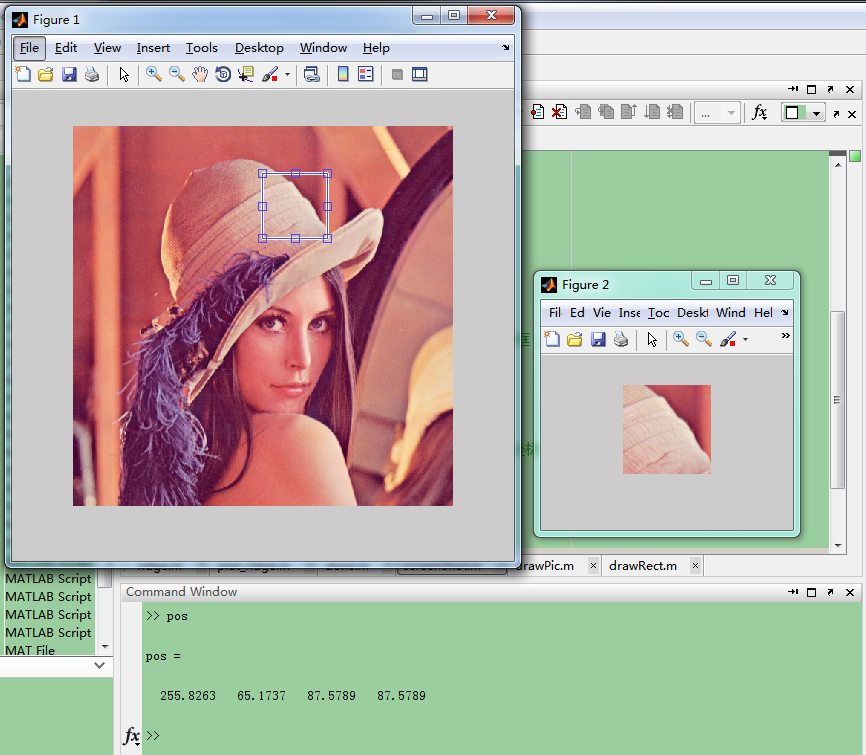Click editor vertical scrollbar thumb
The width and height of the screenshot is (866, 755).
[x=838, y=400]
